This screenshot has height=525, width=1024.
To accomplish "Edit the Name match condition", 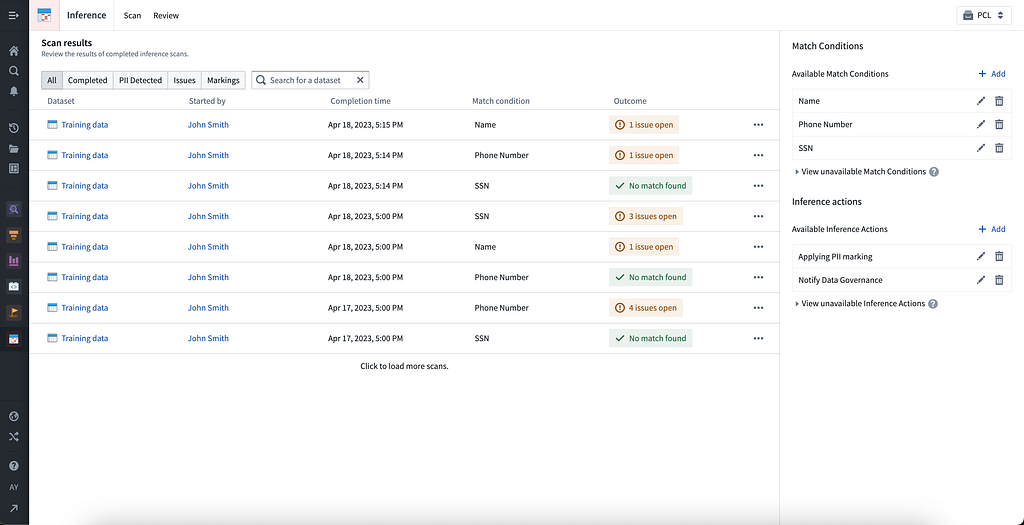I will 980,101.
